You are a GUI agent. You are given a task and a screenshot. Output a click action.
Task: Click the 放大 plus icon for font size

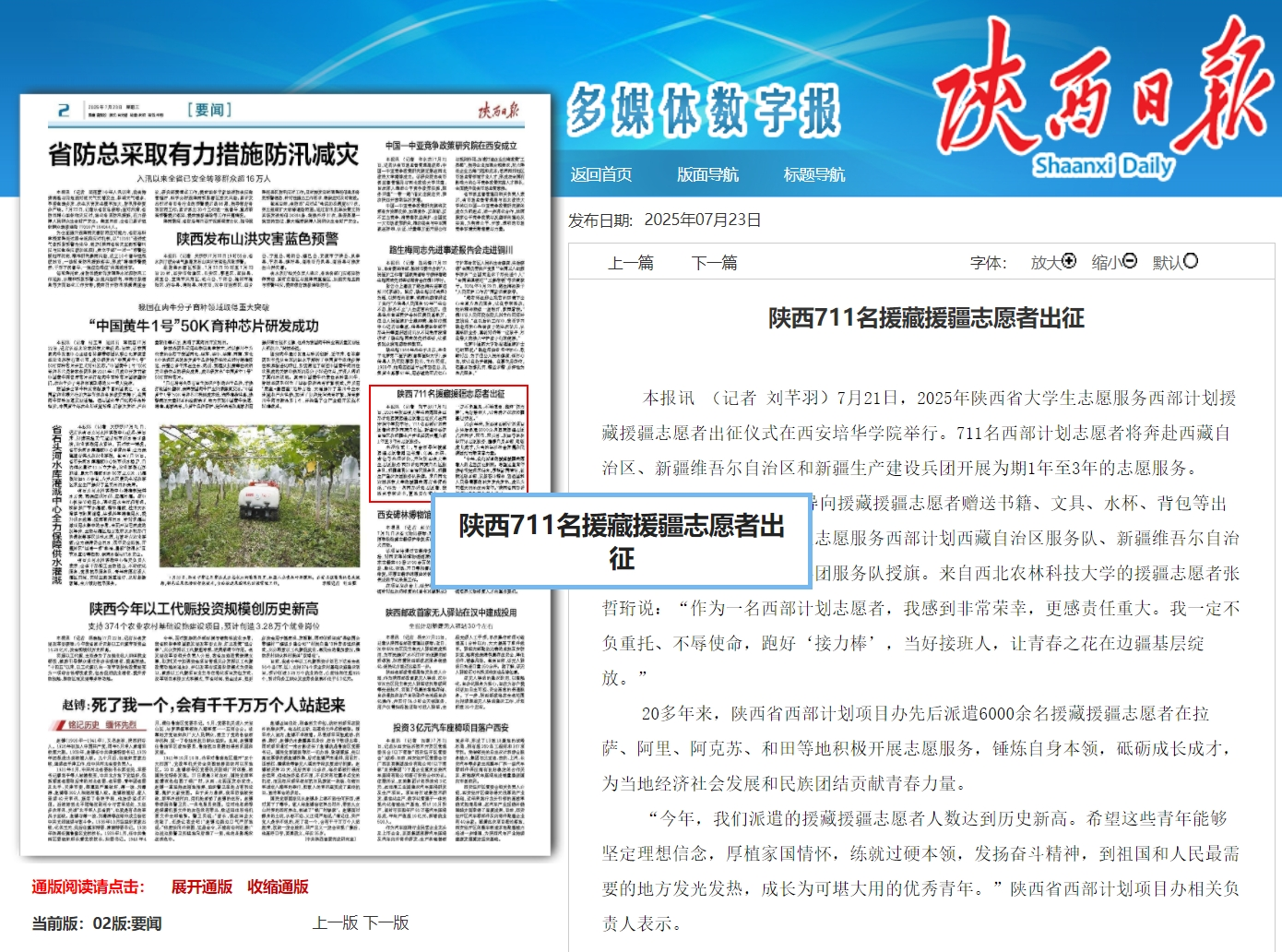click(1068, 261)
